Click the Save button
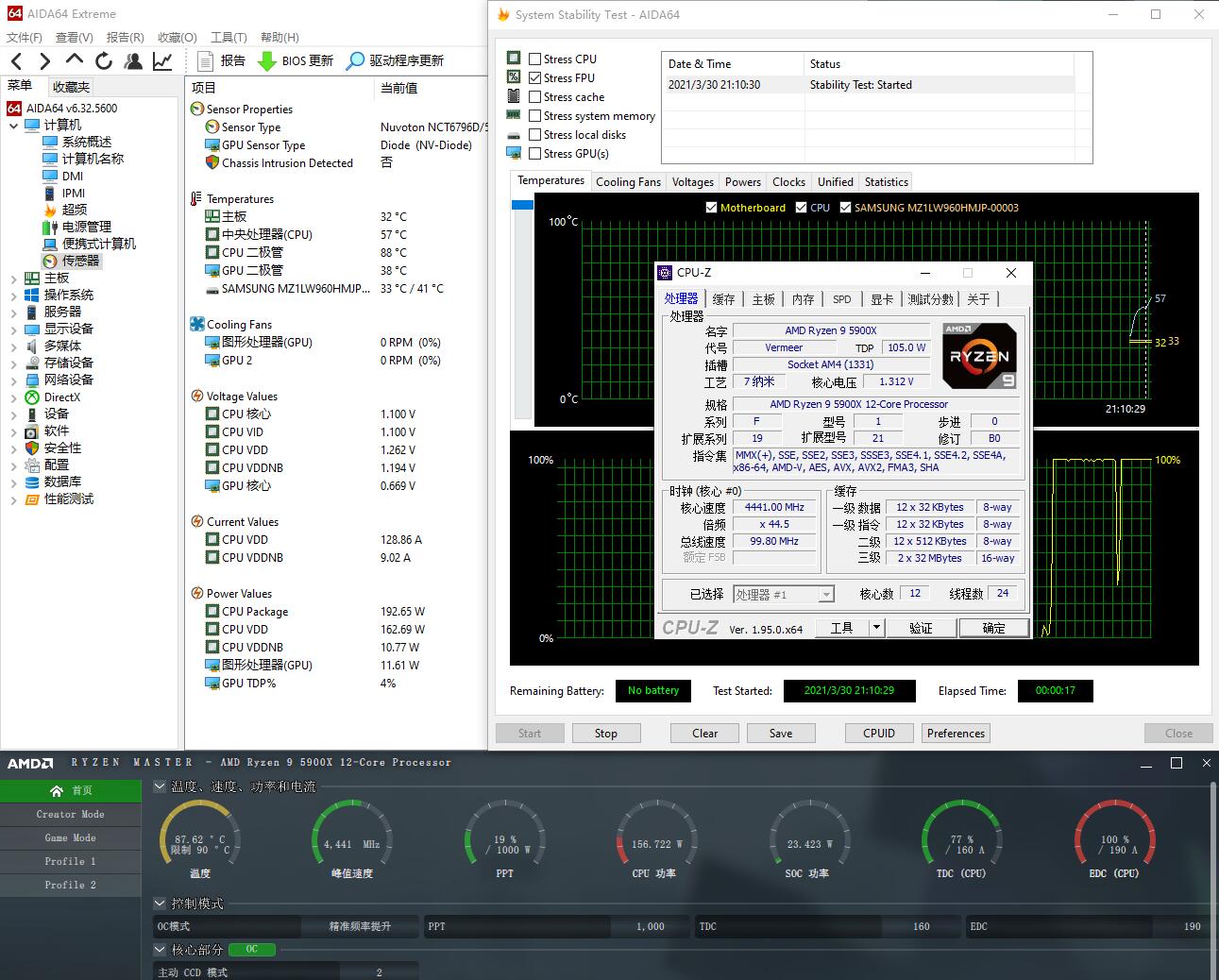Image resolution: width=1219 pixels, height=980 pixels. pyautogui.click(x=781, y=734)
